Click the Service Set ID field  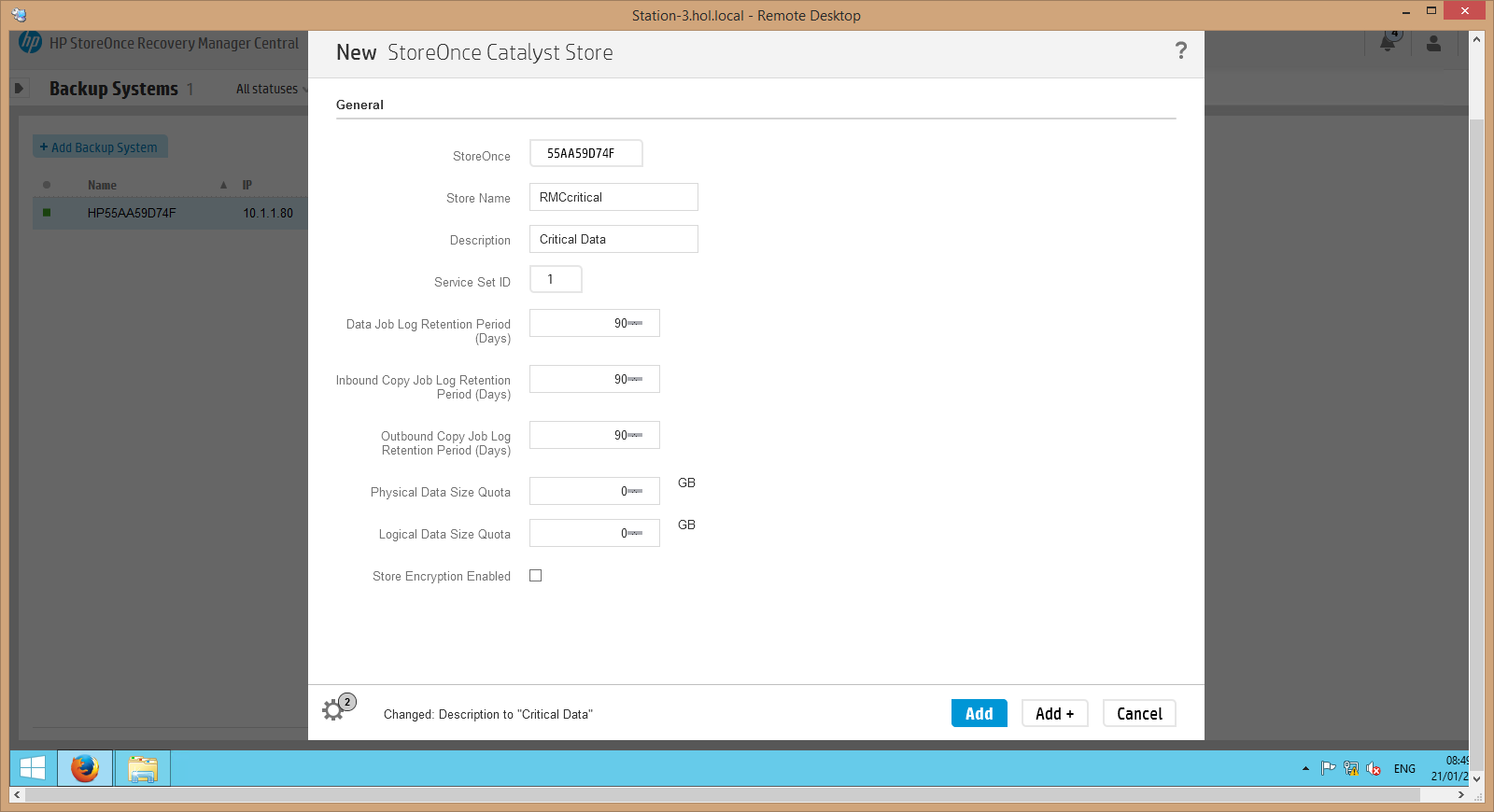[x=556, y=279]
